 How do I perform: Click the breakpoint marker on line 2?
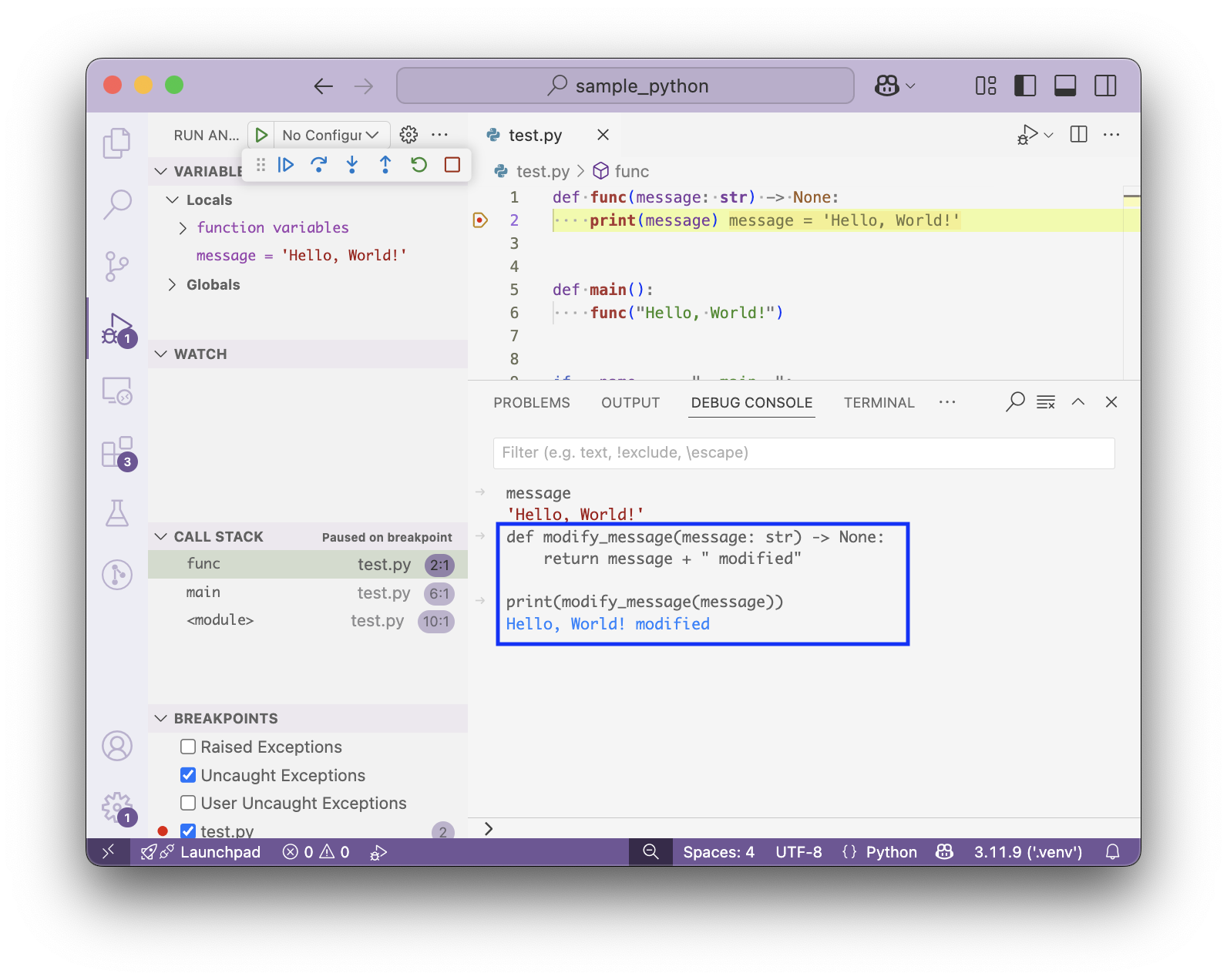coord(480,220)
